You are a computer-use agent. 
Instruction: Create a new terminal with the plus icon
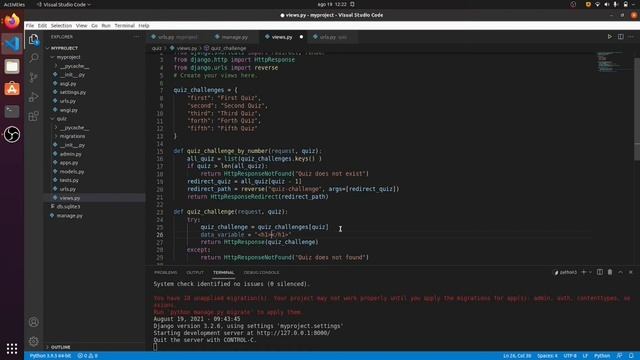click(x=583, y=272)
